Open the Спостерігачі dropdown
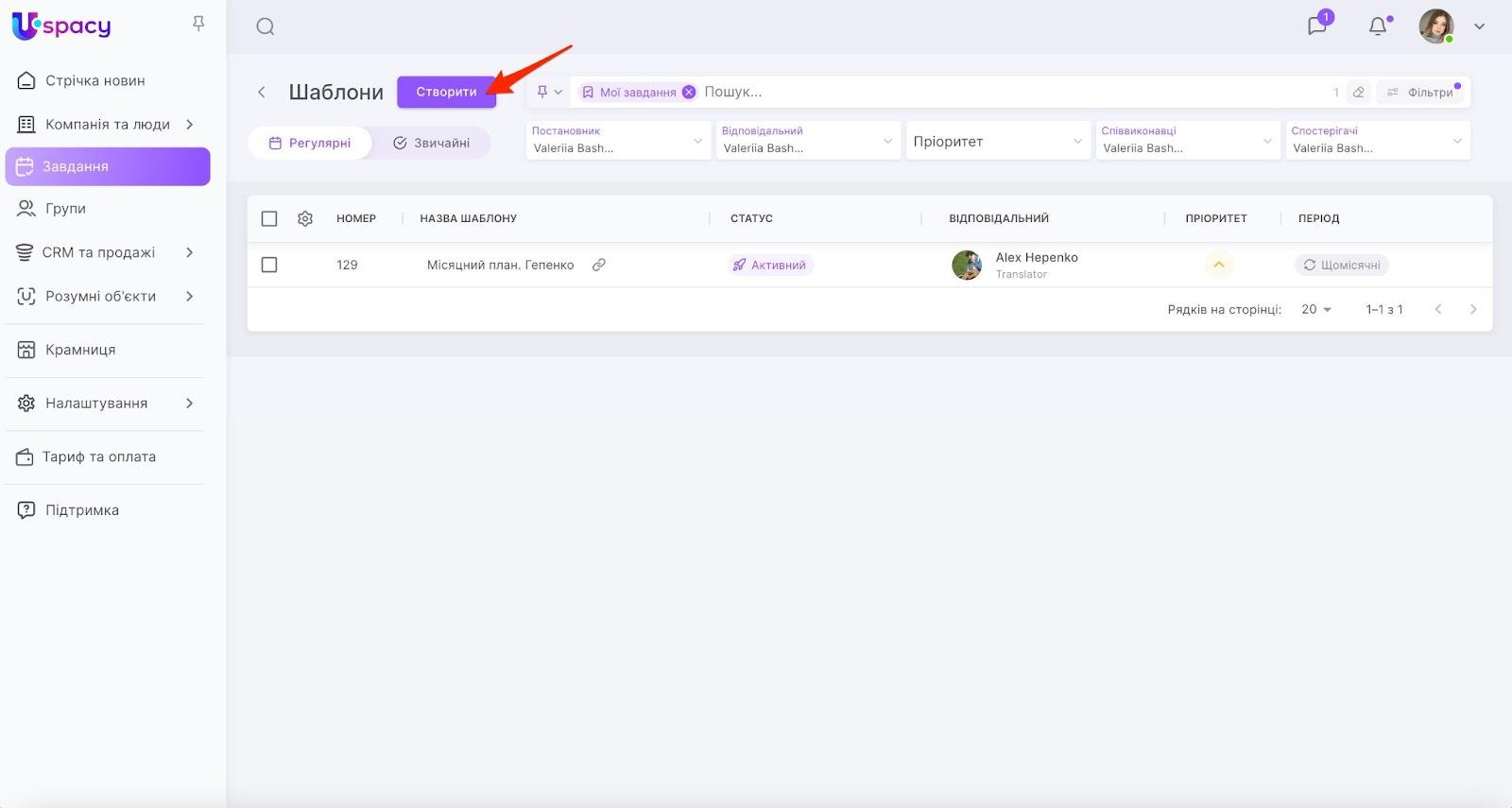1512x808 pixels. [1378, 141]
